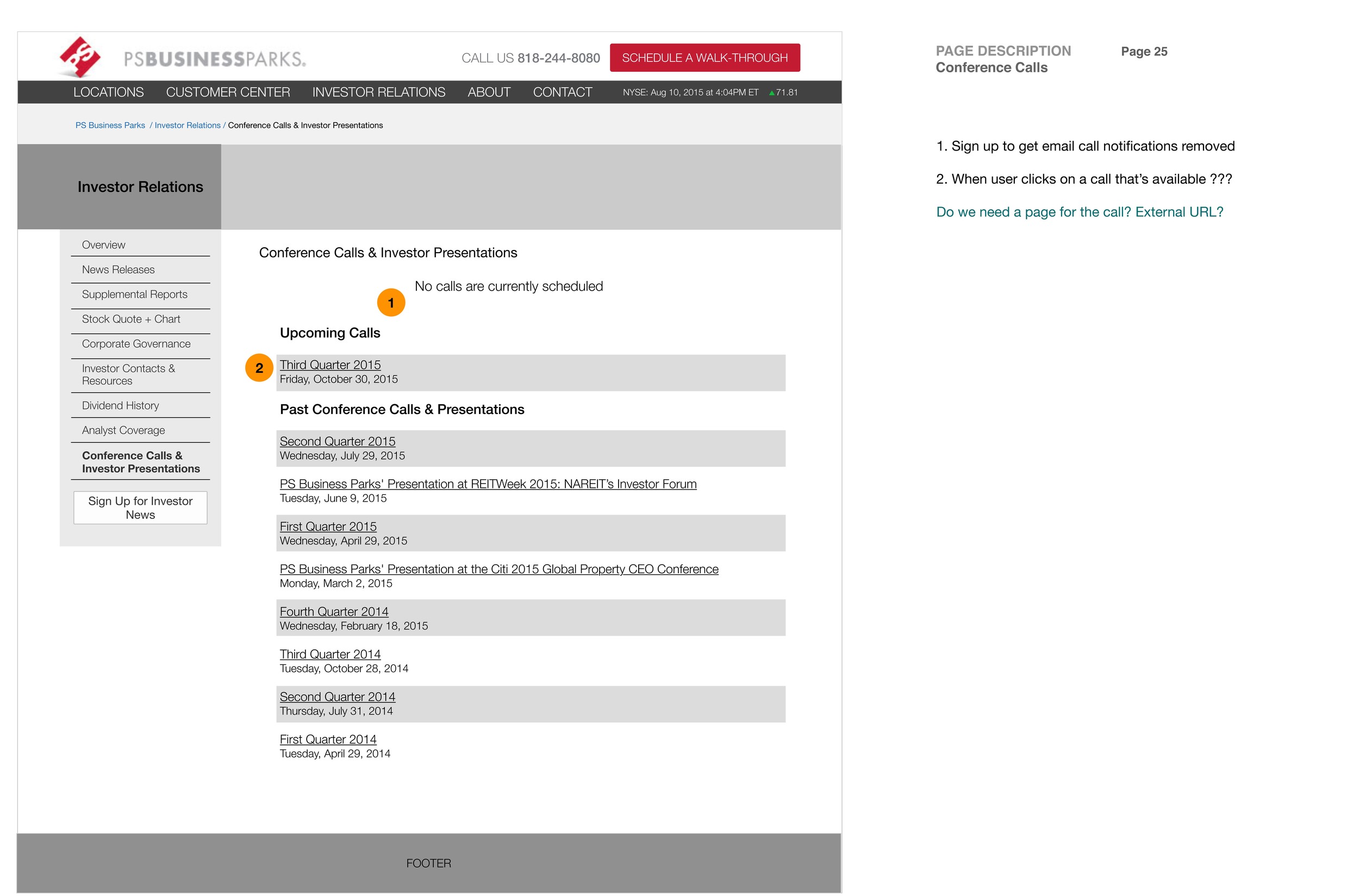Click the date 'Wednesday, February 18, 2015'
Screen dimensions: 1359x896
353,626
